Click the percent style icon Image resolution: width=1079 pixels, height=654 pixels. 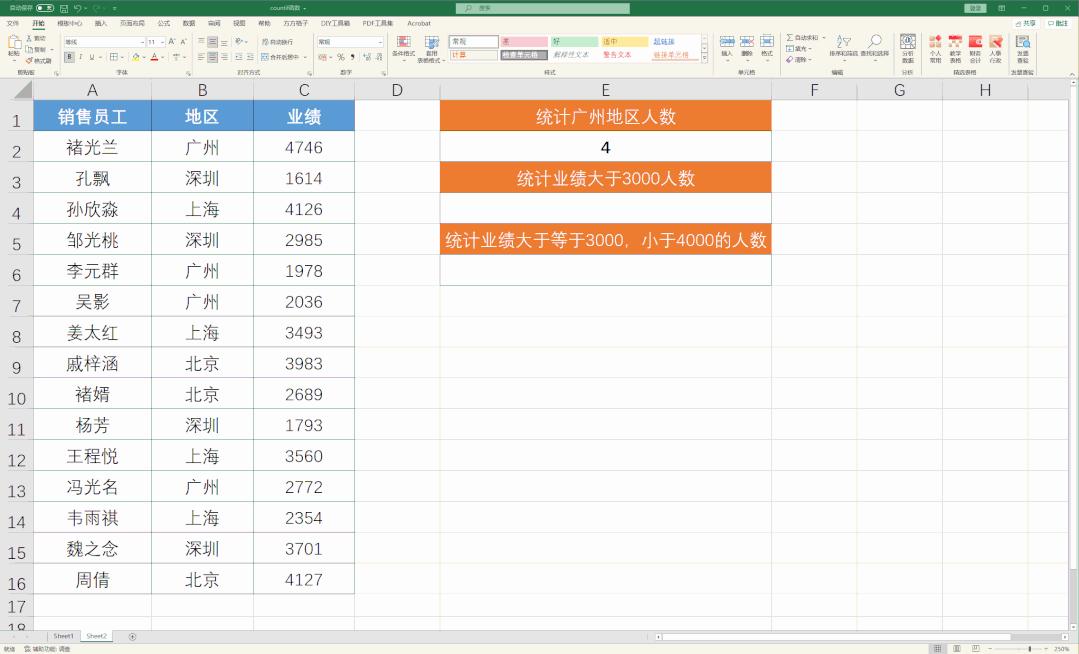[x=339, y=56]
